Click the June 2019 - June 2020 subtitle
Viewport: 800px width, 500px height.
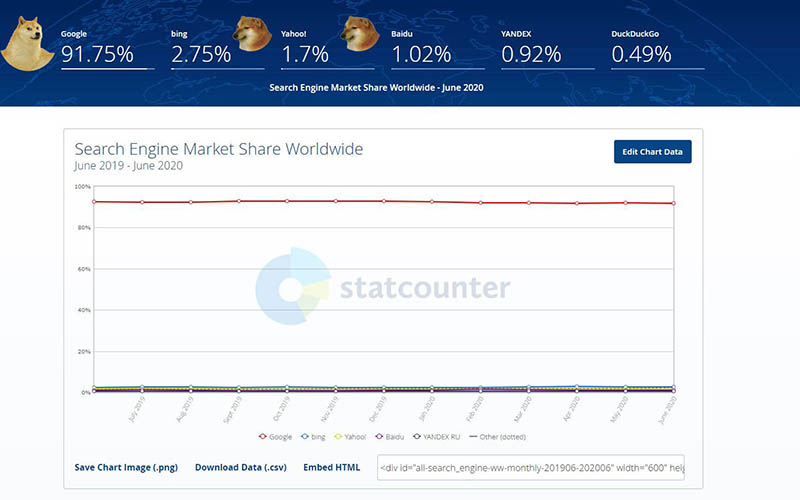click(129, 166)
